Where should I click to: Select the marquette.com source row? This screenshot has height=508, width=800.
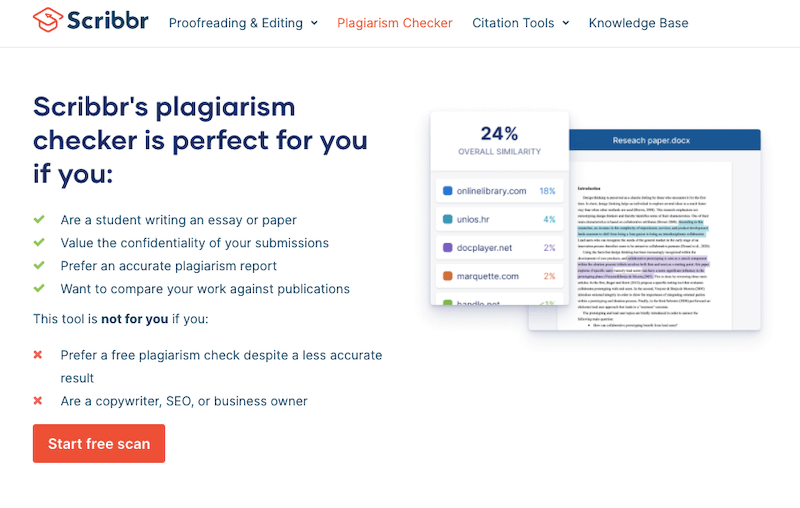tap(499, 276)
